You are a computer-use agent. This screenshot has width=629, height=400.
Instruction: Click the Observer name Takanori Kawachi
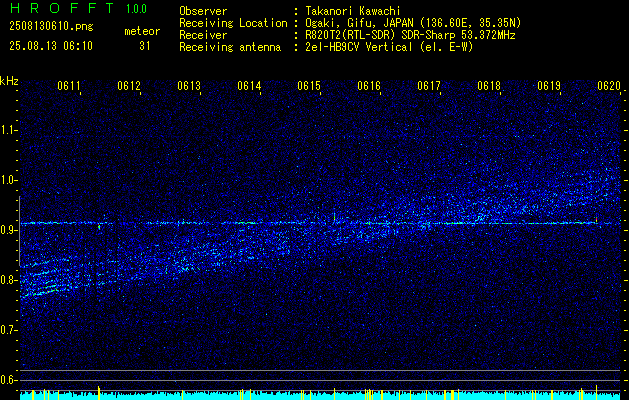click(353, 11)
